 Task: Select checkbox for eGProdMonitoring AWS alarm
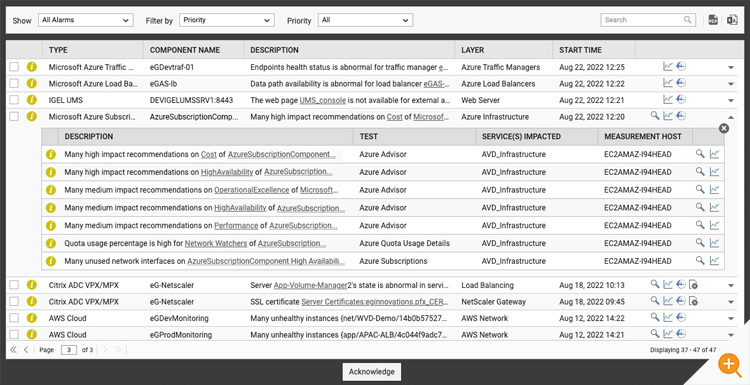click(14, 334)
